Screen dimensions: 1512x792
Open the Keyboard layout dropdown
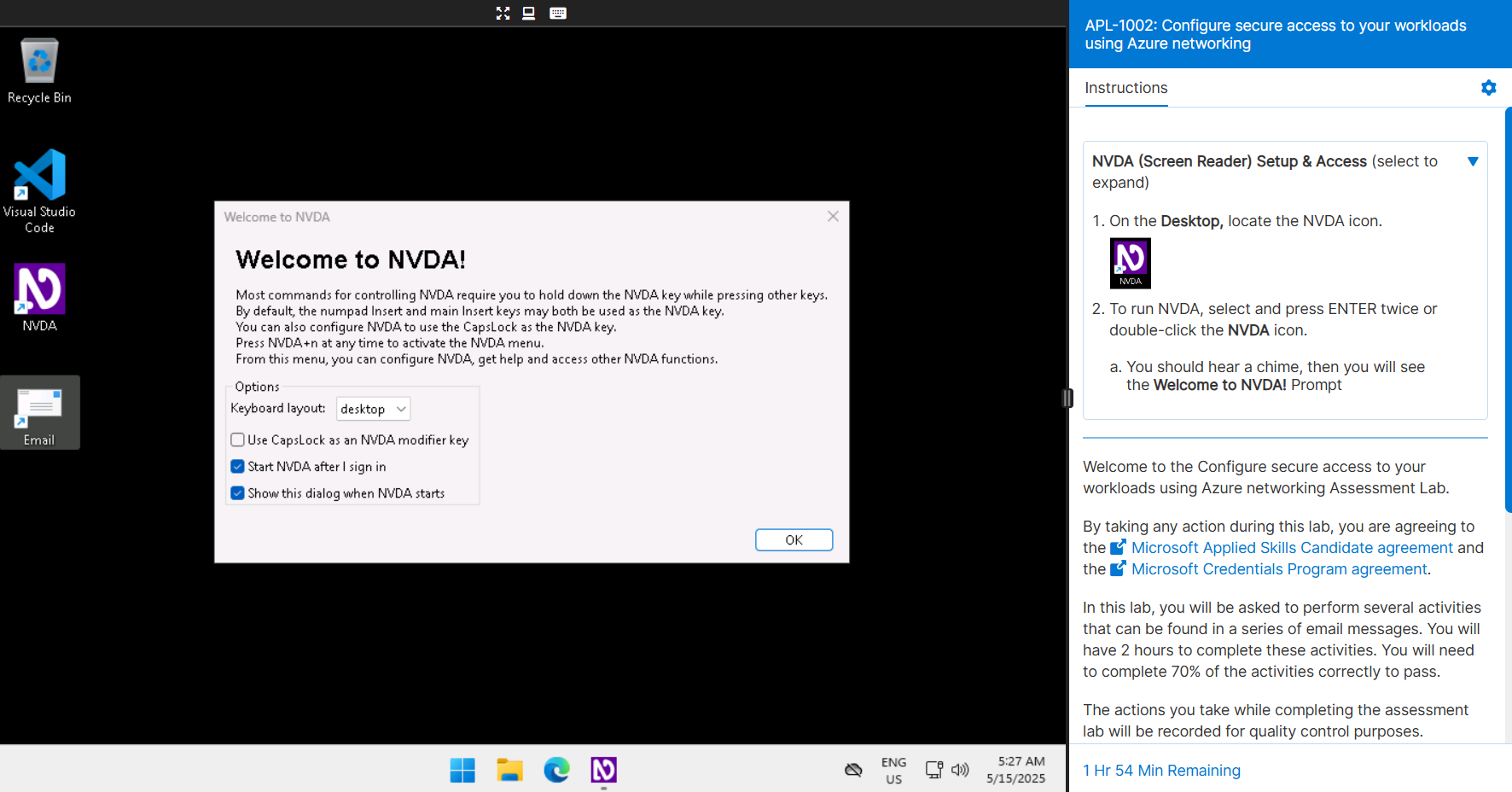coord(373,409)
